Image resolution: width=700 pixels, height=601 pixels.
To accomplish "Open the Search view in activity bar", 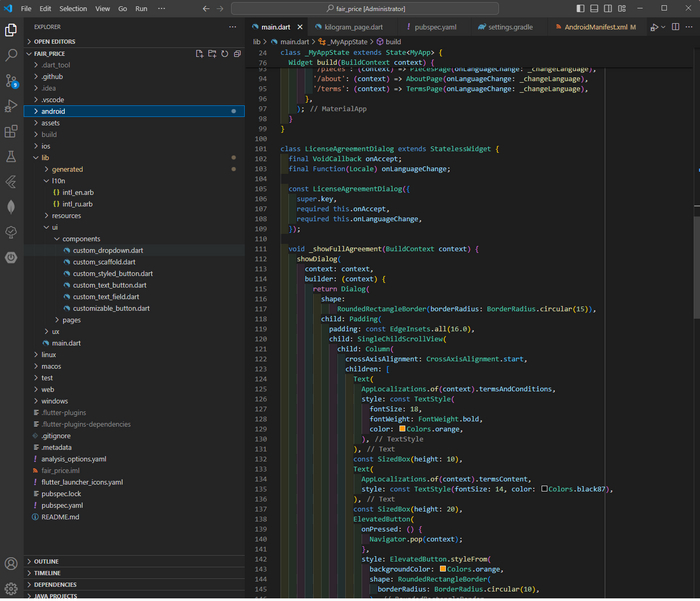I will [x=11, y=54].
